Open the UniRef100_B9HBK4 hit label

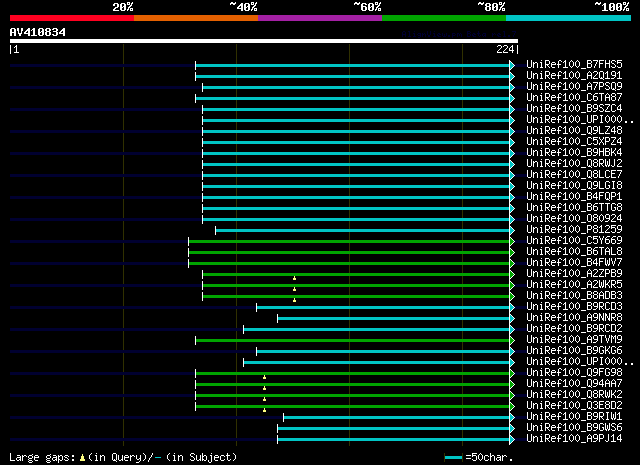click(574, 153)
